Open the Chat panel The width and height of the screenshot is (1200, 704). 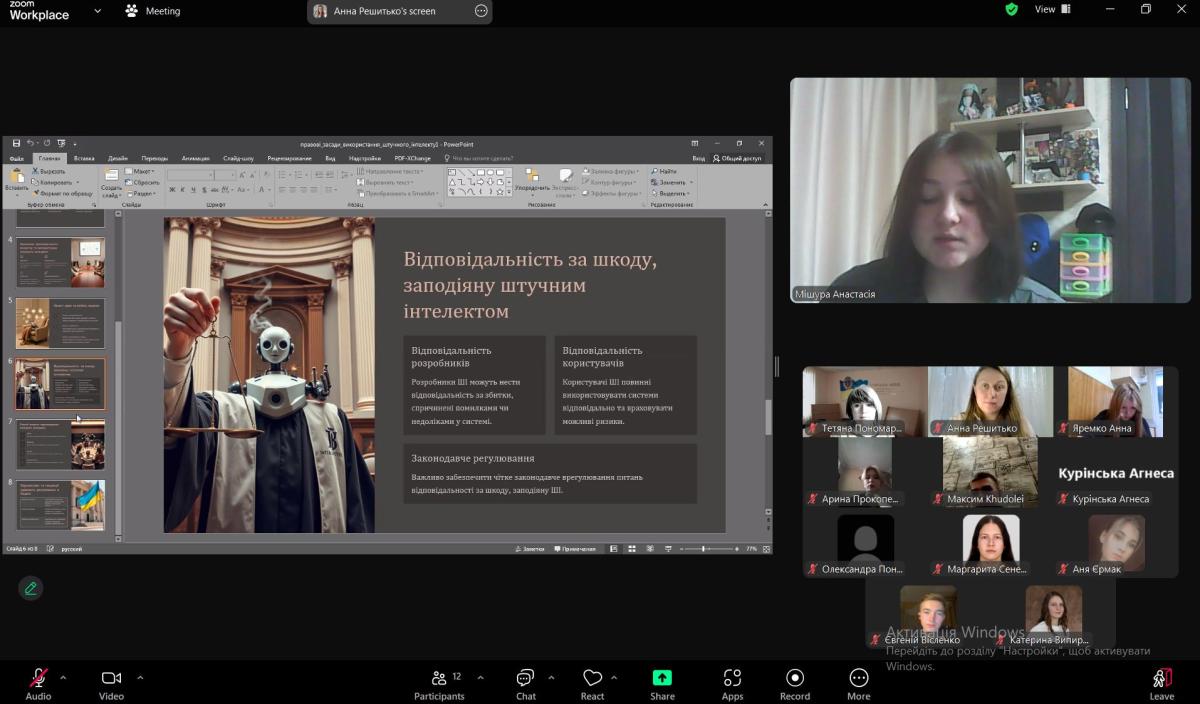(525, 683)
